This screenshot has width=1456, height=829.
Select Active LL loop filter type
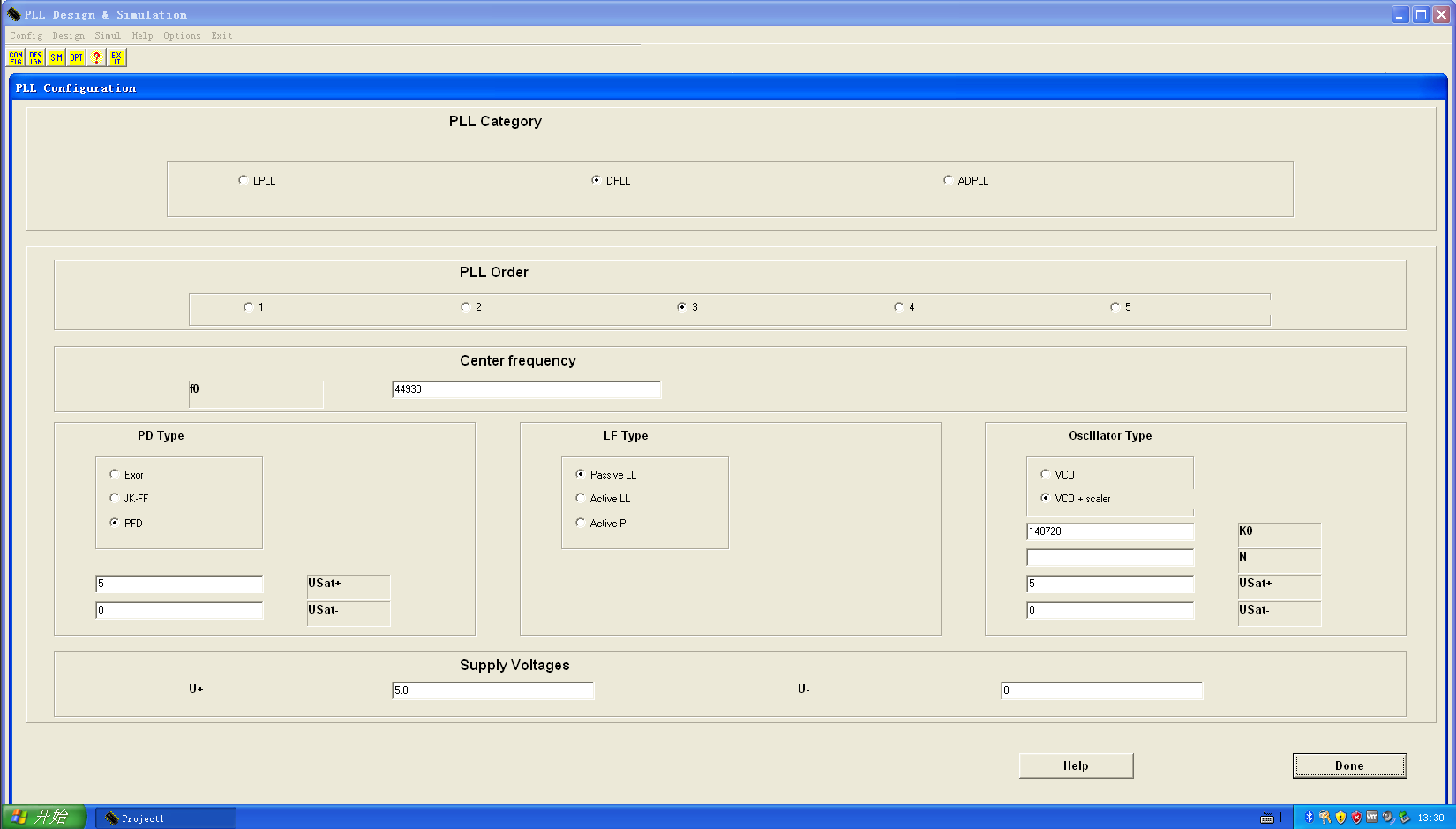[581, 498]
